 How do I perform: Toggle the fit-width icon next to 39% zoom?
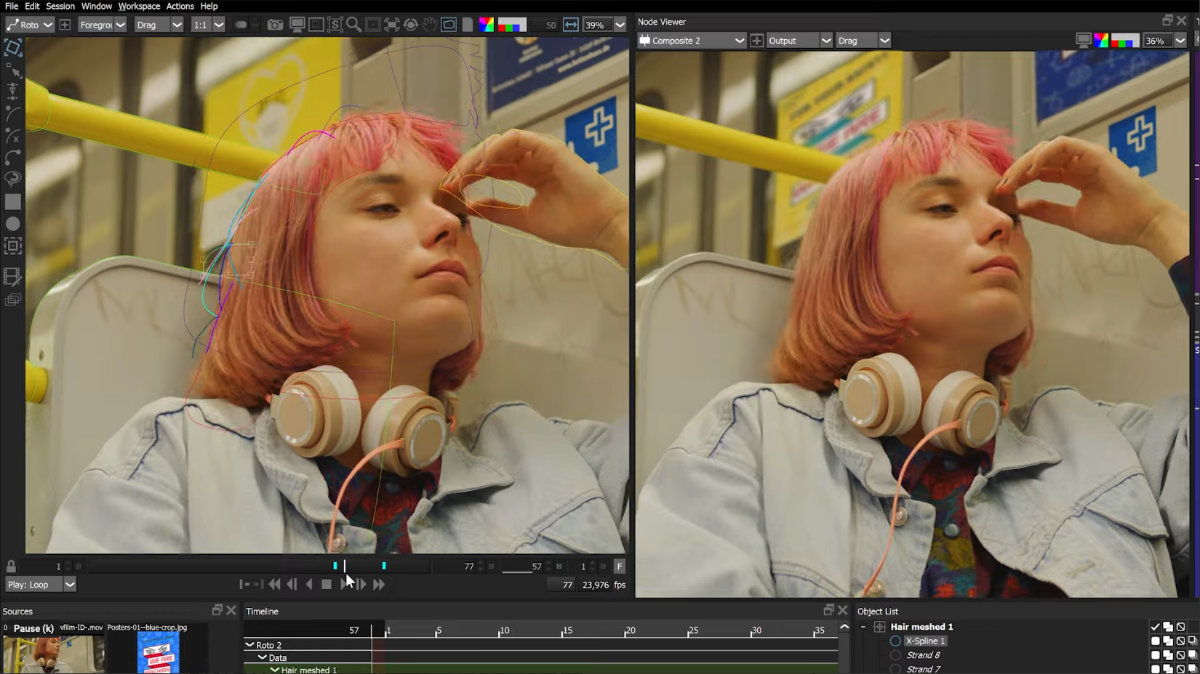pos(571,25)
